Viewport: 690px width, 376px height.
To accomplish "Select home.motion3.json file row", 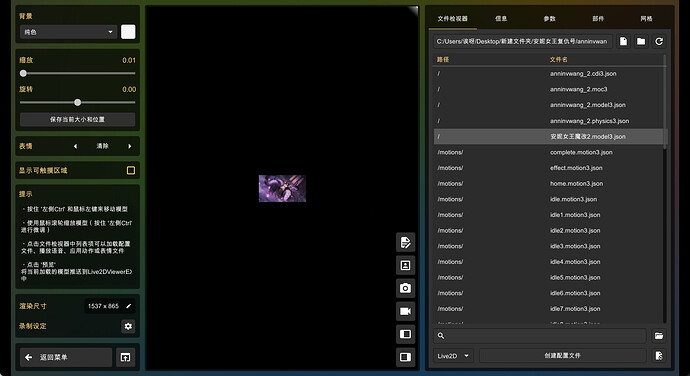I will tap(550, 184).
